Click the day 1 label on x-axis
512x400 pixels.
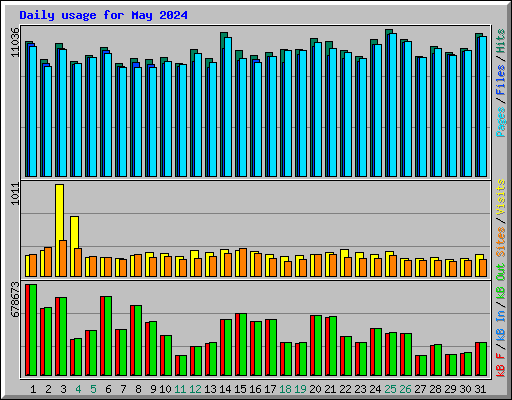tap(33, 389)
